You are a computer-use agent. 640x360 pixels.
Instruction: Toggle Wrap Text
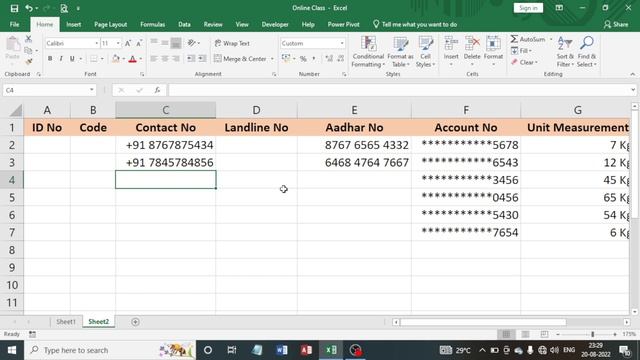[x=232, y=43]
